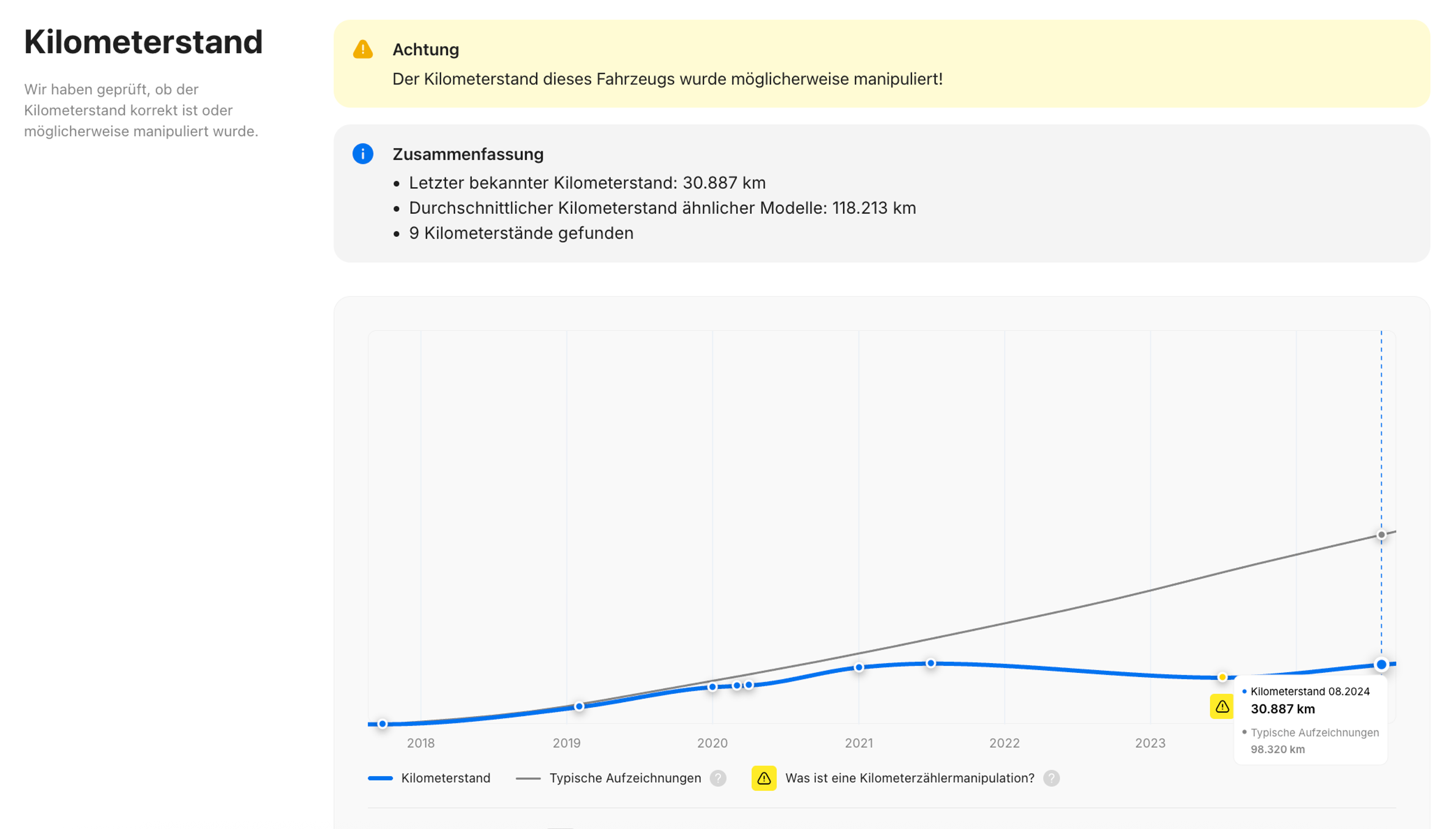The image size is (1456, 829).
Task: Click the Achtung heading in the warning banner
Action: coord(426,50)
